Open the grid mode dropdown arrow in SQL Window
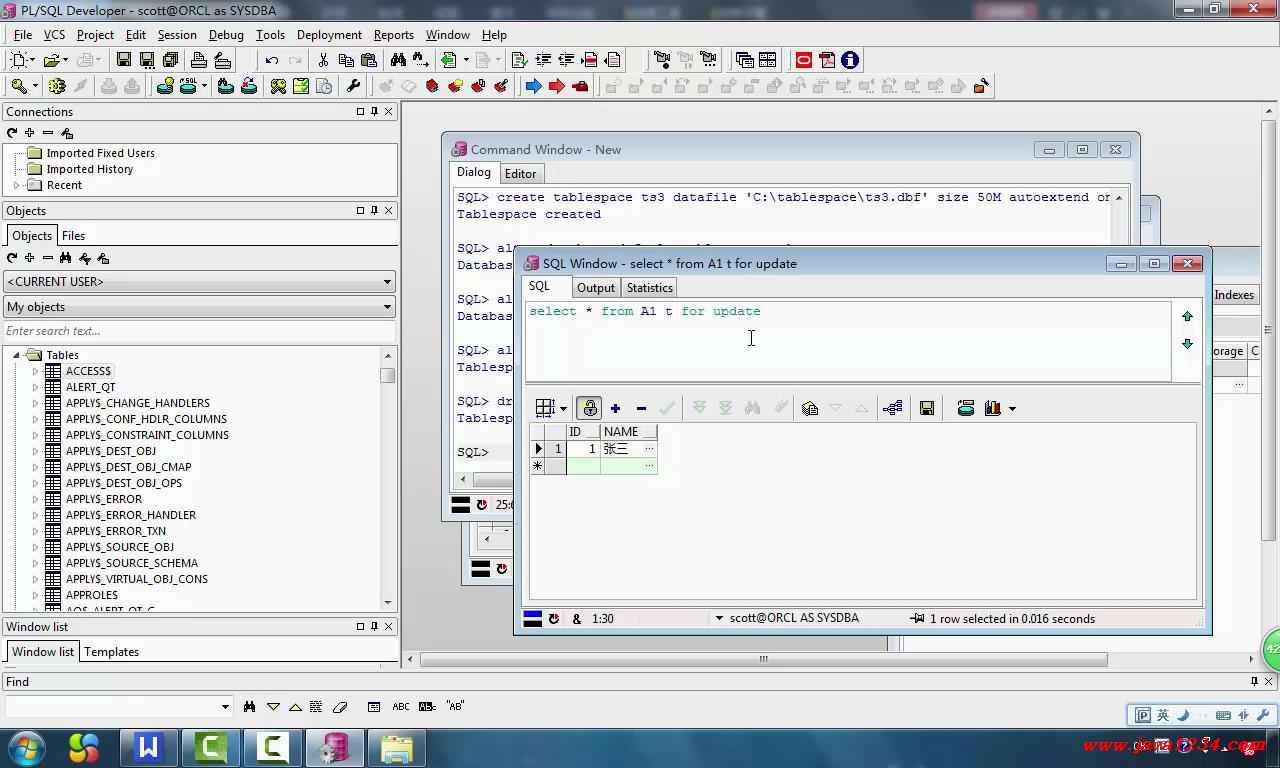This screenshot has height=768, width=1280. pyautogui.click(x=563, y=408)
